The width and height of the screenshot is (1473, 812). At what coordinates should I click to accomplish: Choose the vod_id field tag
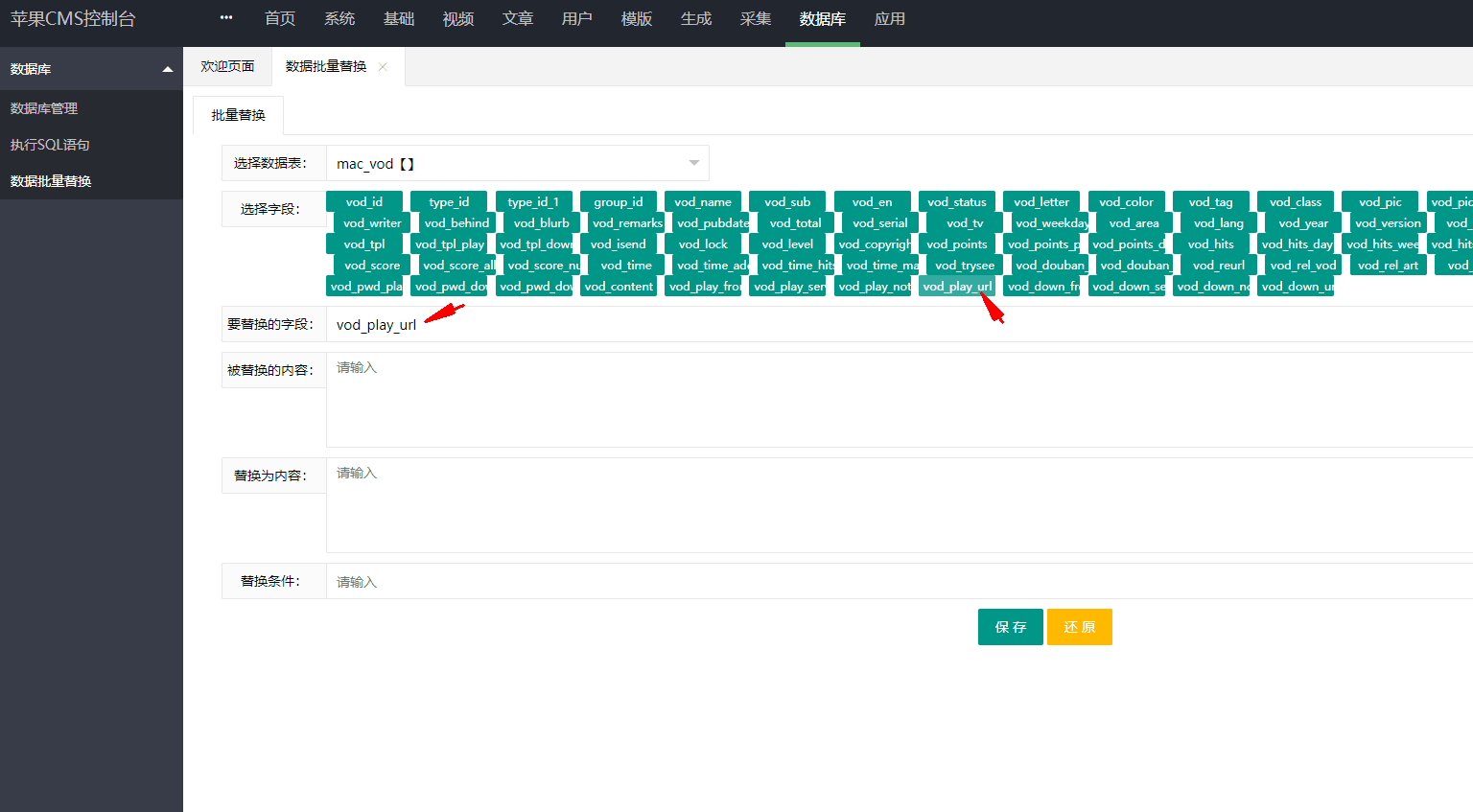pyautogui.click(x=364, y=202)
